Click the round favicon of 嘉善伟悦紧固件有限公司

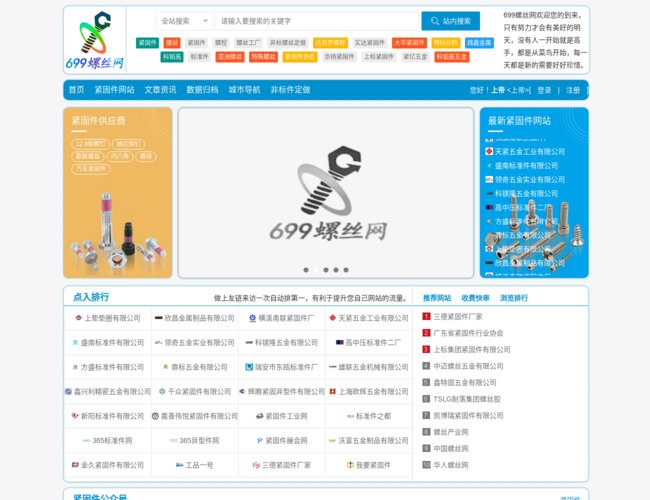[155, 416]
